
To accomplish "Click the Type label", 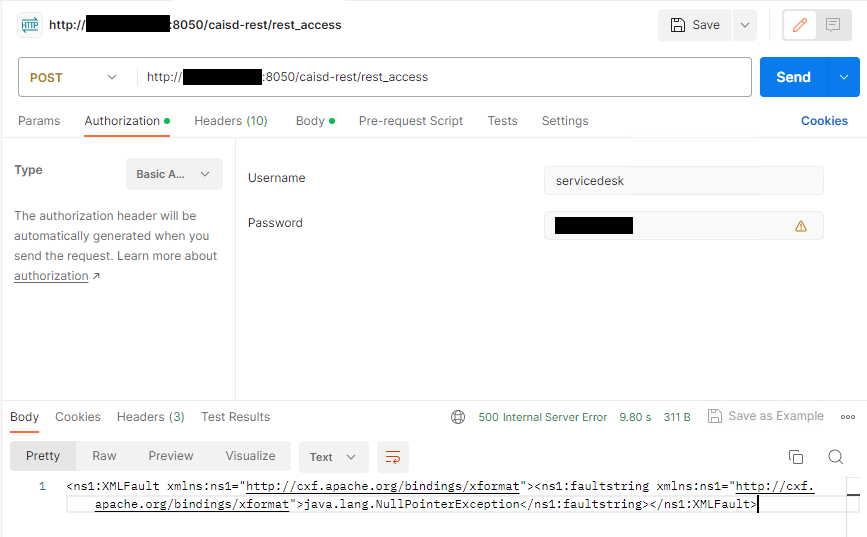I will click(28, 170).
